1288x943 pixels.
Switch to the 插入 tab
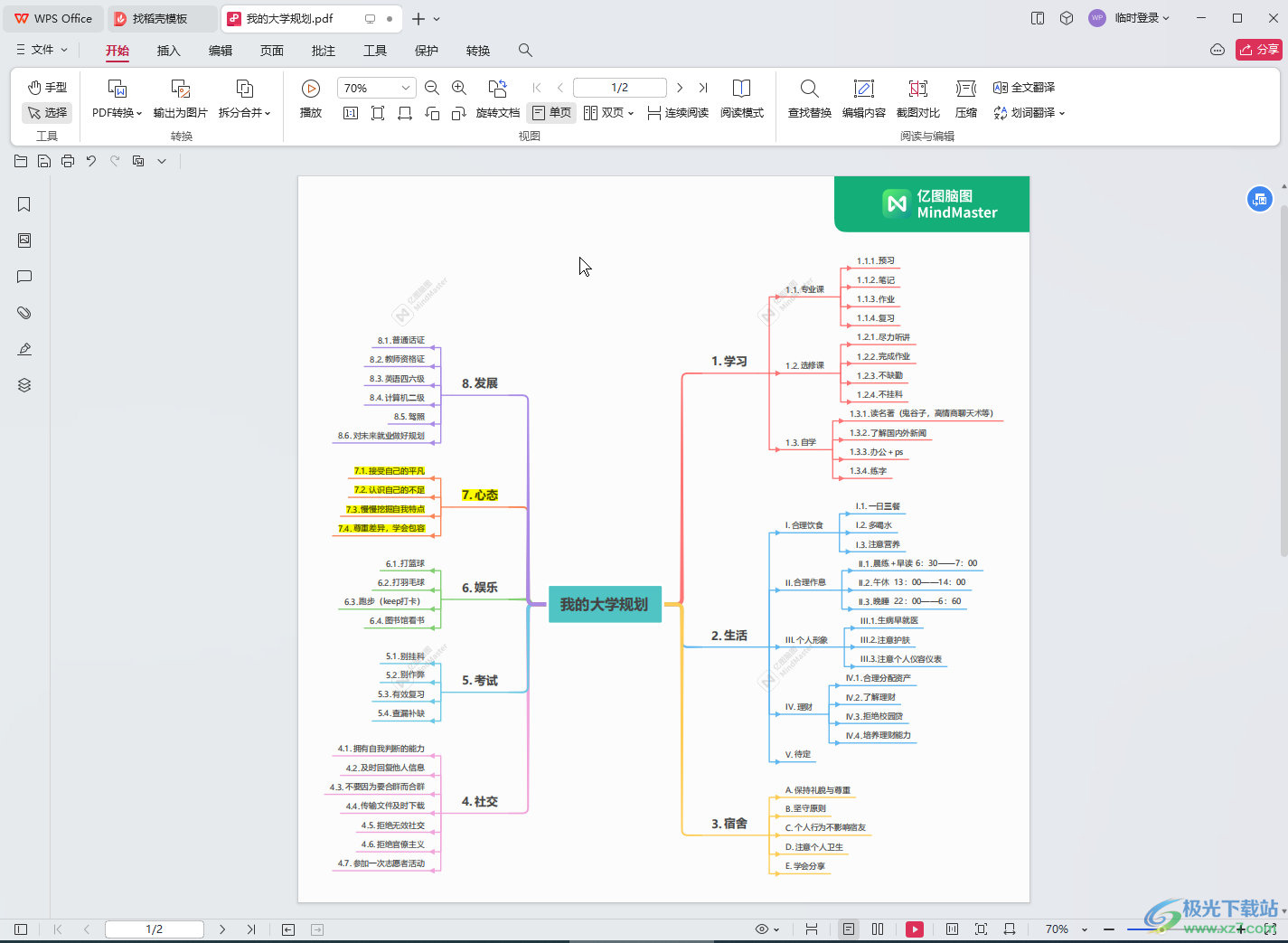pyautogui.click(x=169, y=51)
